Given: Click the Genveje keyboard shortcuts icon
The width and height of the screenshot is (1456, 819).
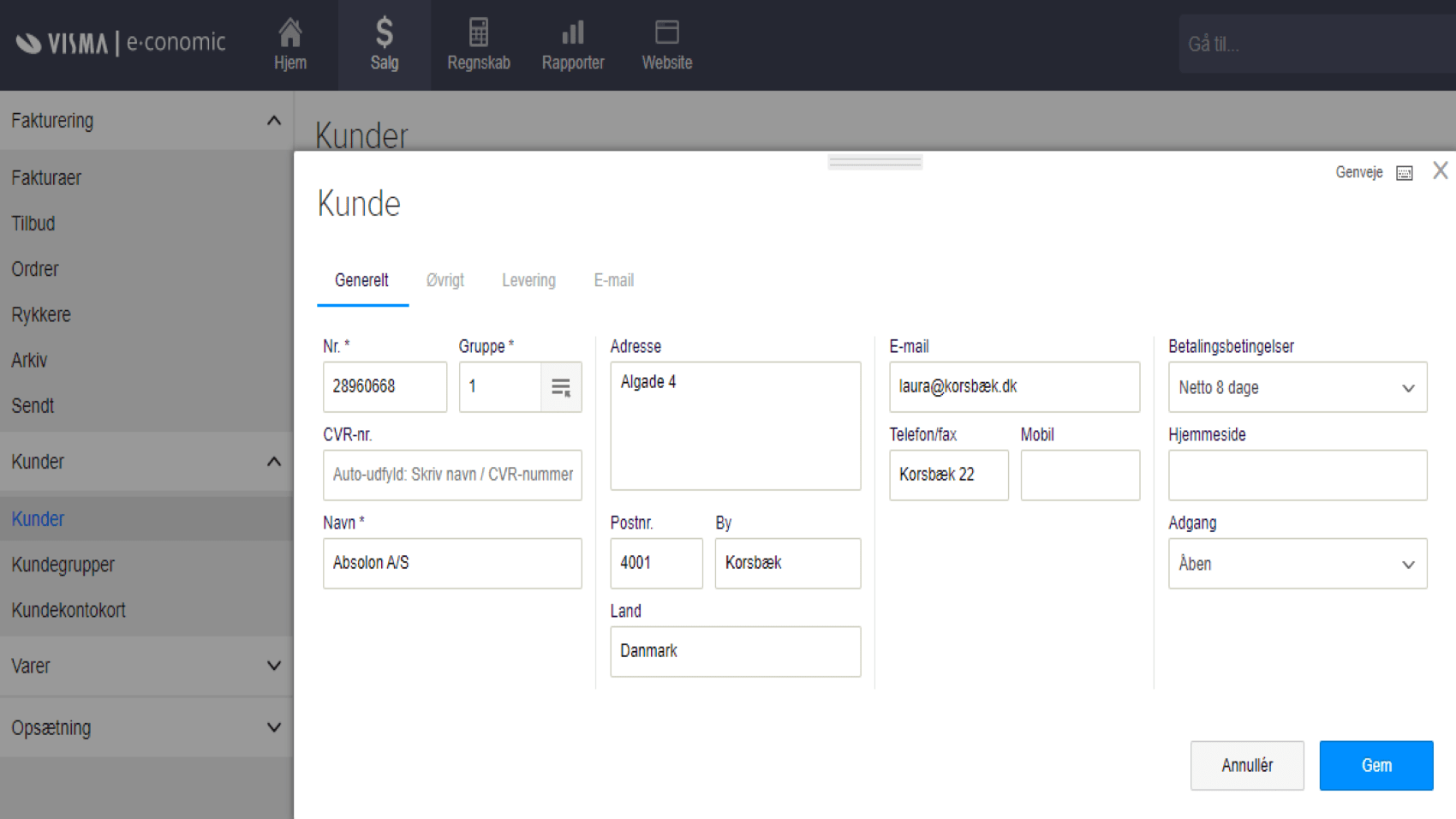Looking at the screenshot, I should click(x=1404, y=173).
